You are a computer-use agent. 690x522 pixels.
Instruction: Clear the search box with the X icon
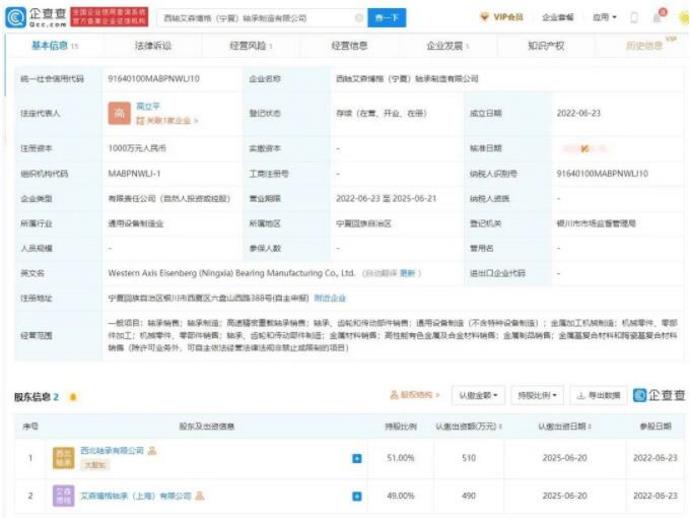click(x=359, y=18)
